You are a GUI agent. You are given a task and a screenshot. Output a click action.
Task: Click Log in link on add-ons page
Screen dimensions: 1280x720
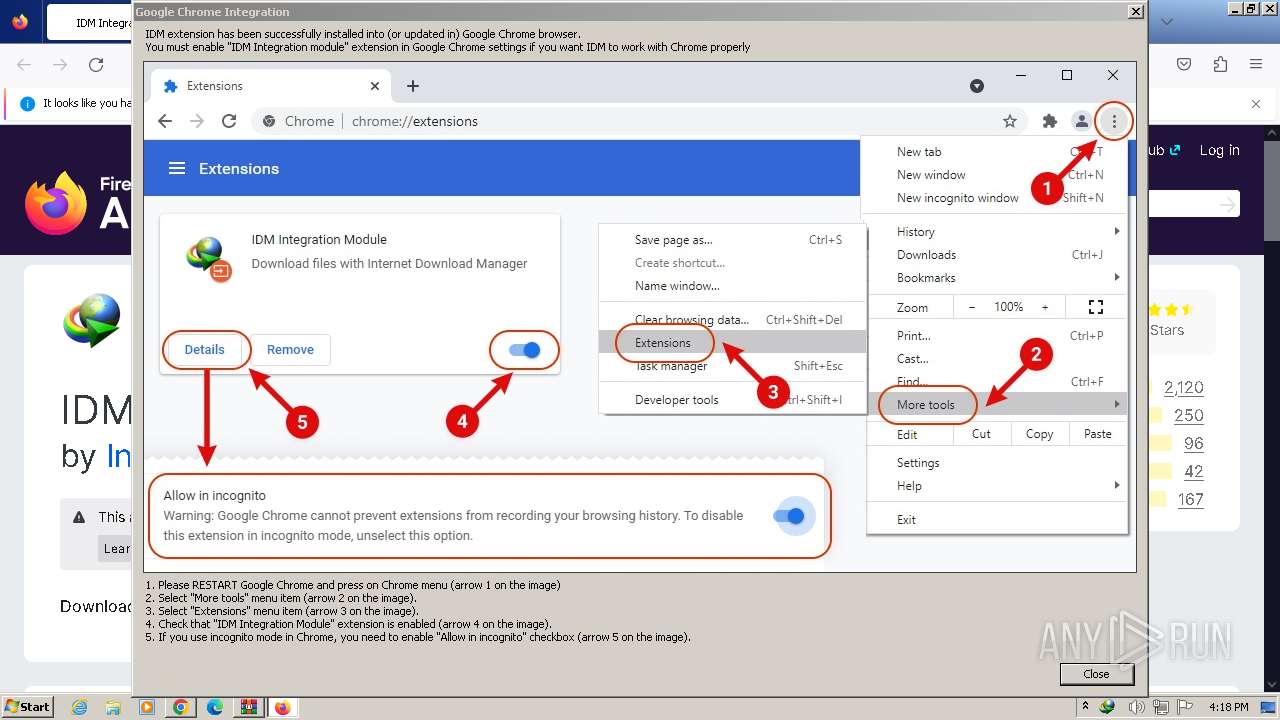pos(1219,150)
